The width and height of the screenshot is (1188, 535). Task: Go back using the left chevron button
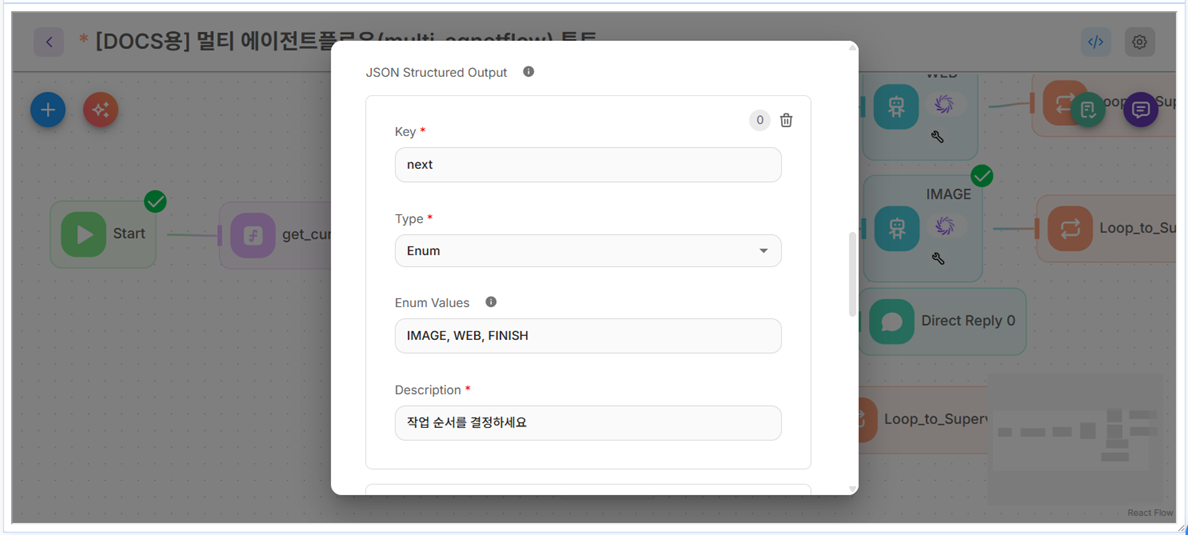click(48, 42)
